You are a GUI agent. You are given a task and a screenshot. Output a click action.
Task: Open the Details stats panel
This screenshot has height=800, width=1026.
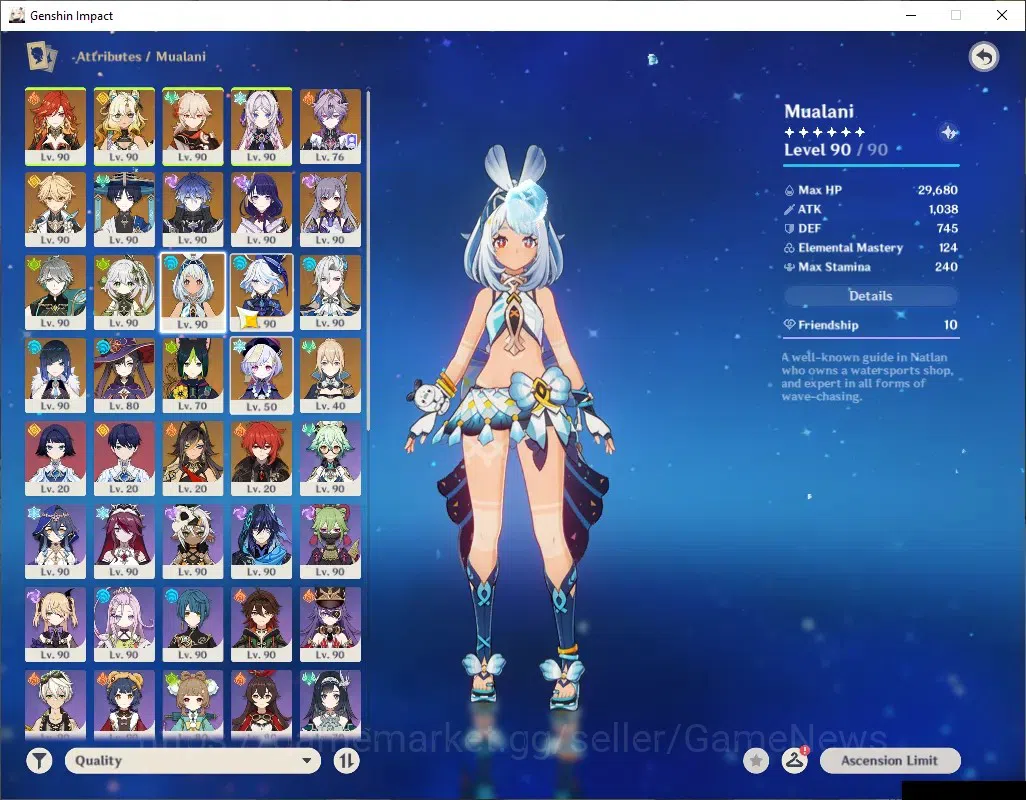[x=871, y=296]
